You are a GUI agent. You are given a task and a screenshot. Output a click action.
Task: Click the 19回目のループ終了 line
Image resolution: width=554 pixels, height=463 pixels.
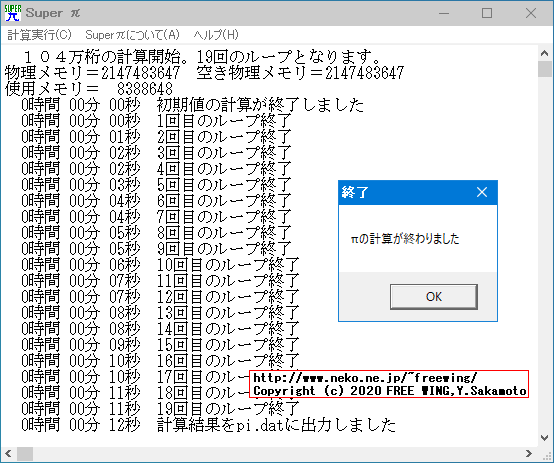tap(160, 409)
